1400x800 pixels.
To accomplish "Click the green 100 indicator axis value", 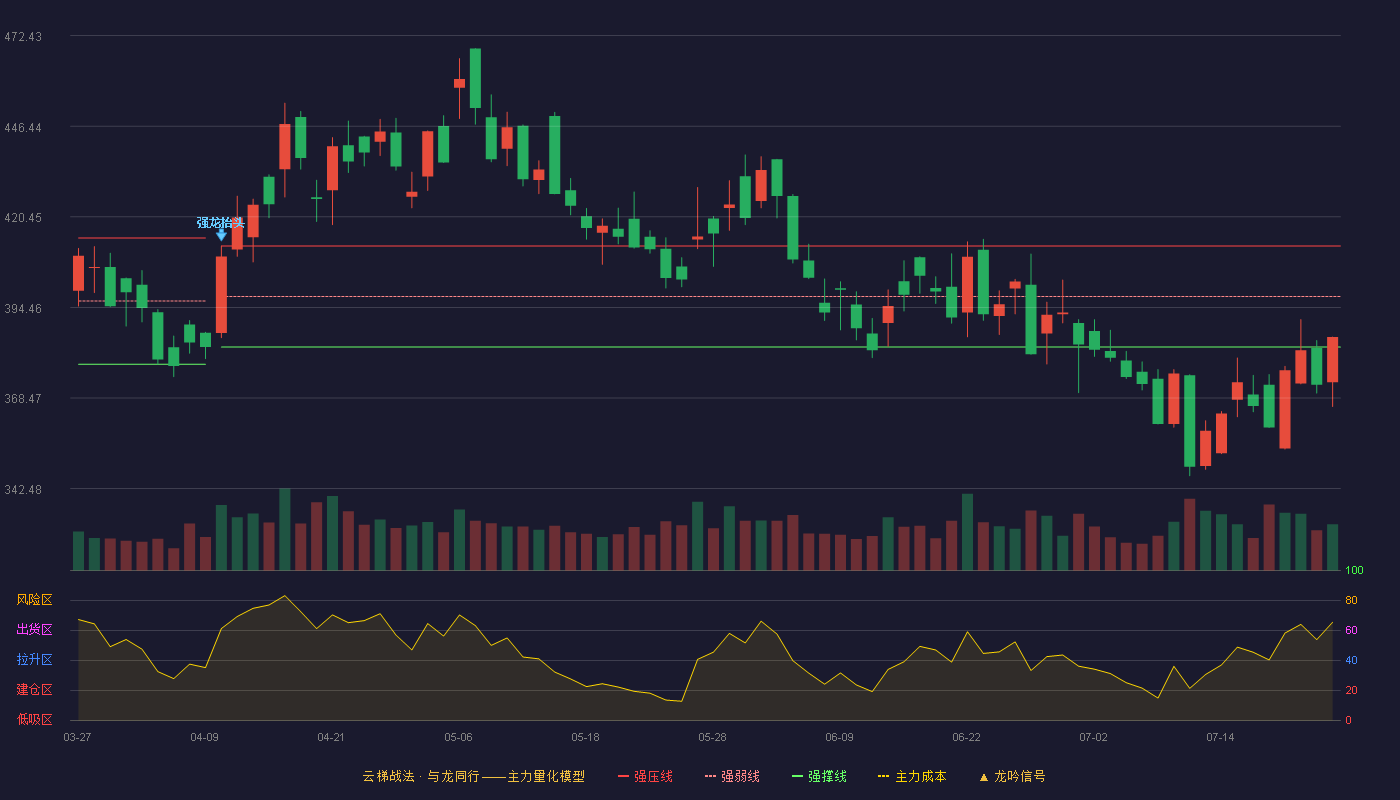I will 1354,571.
